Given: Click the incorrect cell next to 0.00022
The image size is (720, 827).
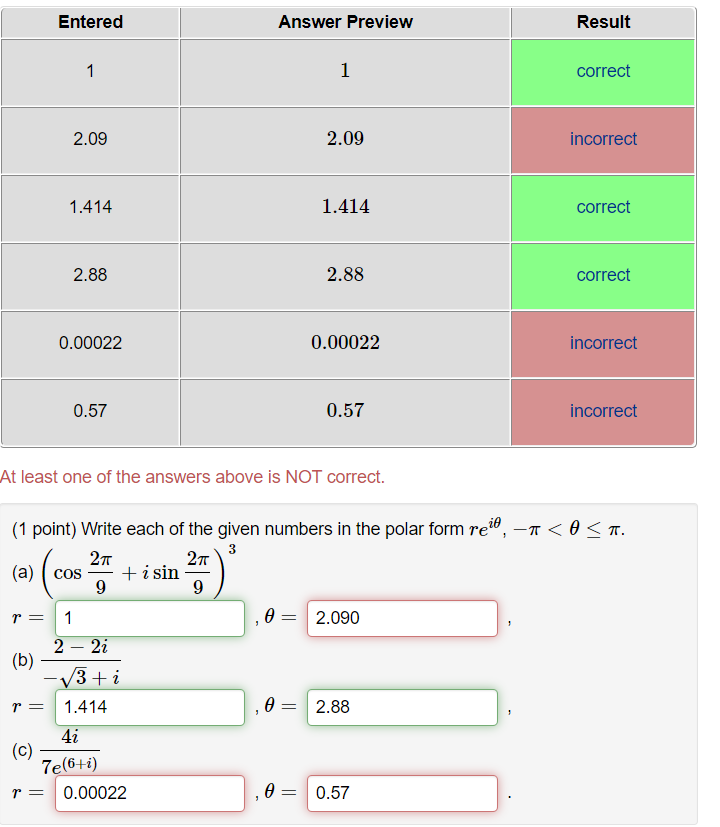Looking at the screenshot, I should 602,343.
